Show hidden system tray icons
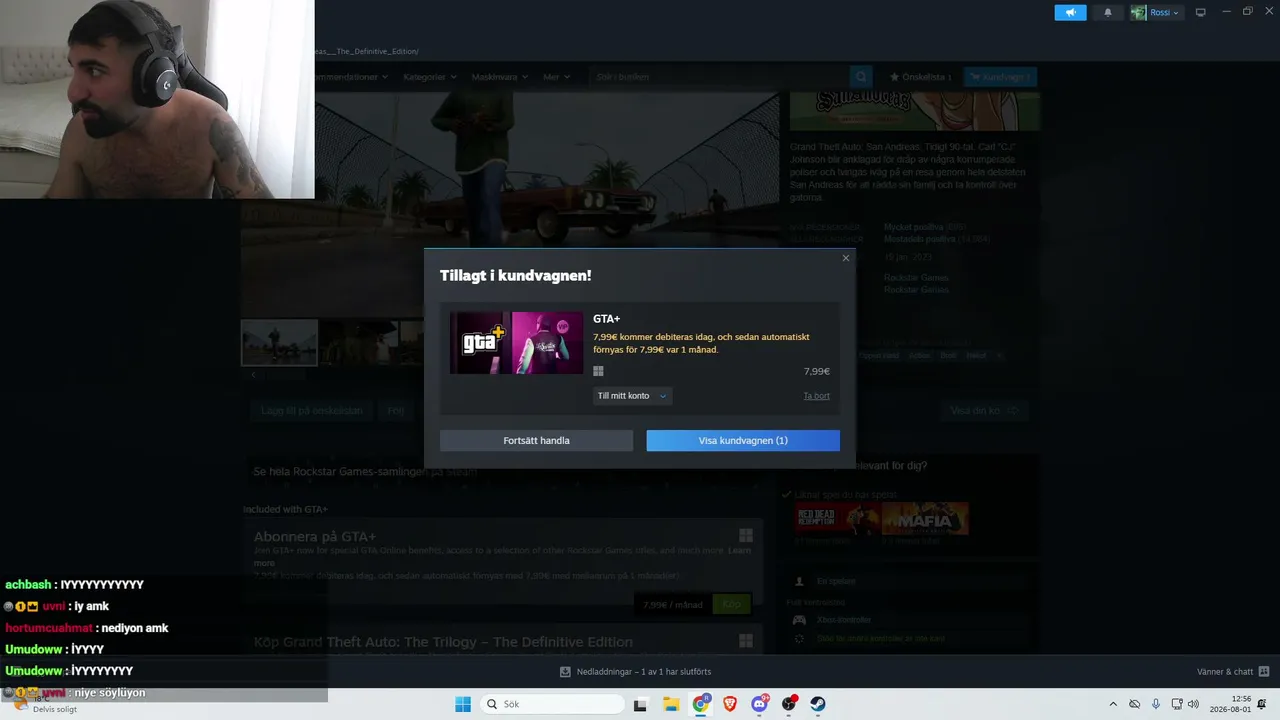 tap(1113, 704)
